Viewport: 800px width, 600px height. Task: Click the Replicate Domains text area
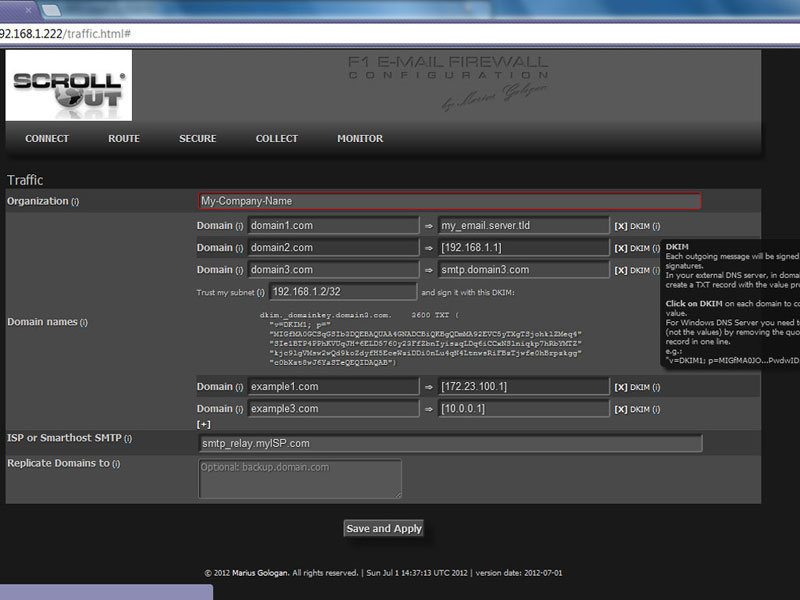click(x=300, y=478)
